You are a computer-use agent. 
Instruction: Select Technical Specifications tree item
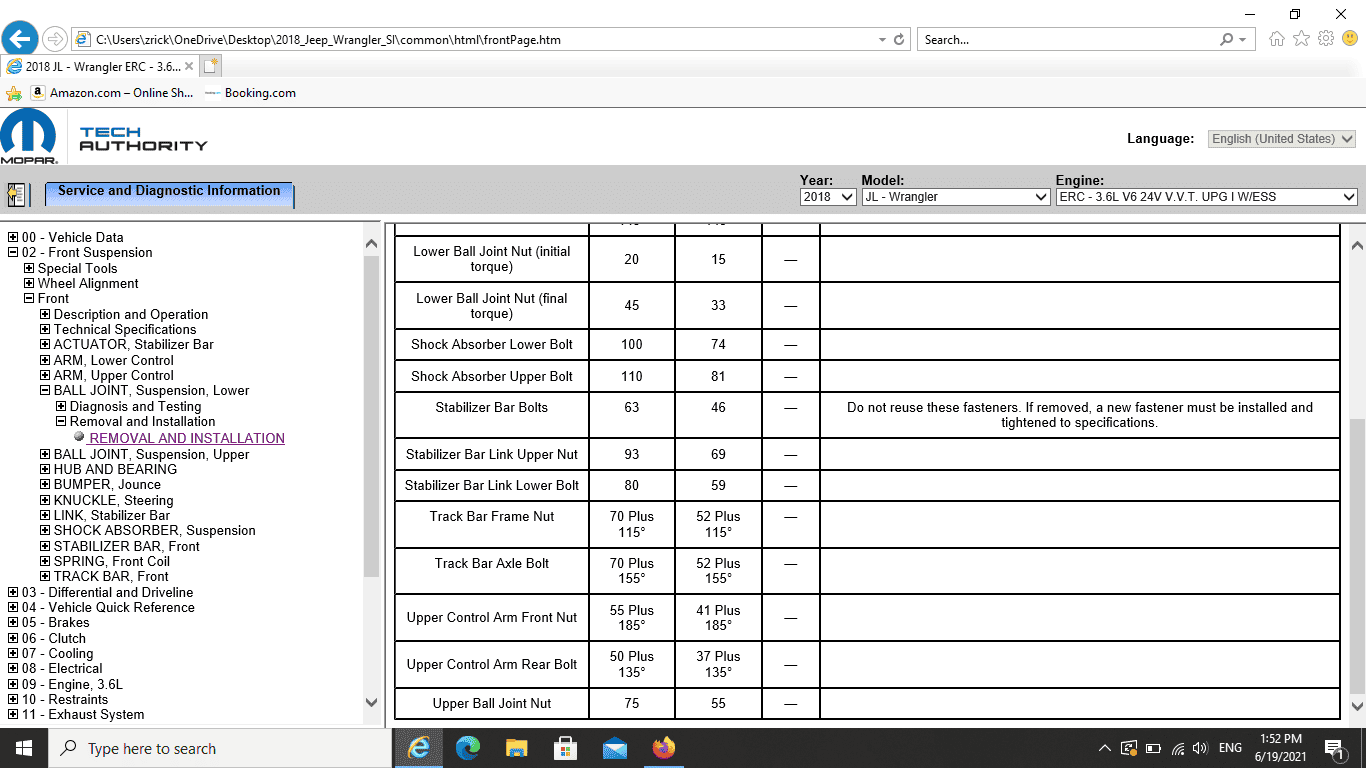tap(125, 329)
